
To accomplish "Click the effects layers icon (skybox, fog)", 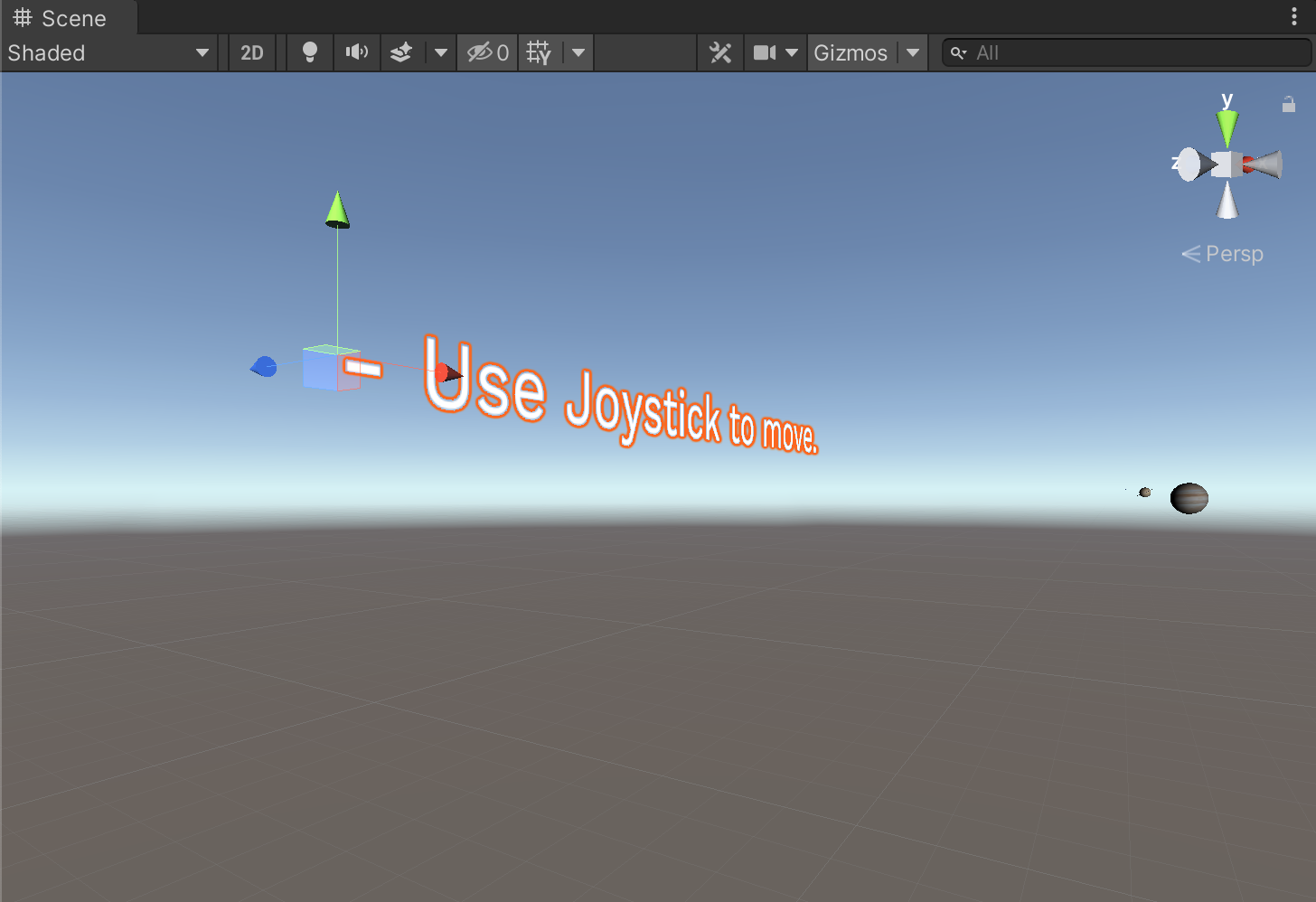I will click(x=401, y=52).
